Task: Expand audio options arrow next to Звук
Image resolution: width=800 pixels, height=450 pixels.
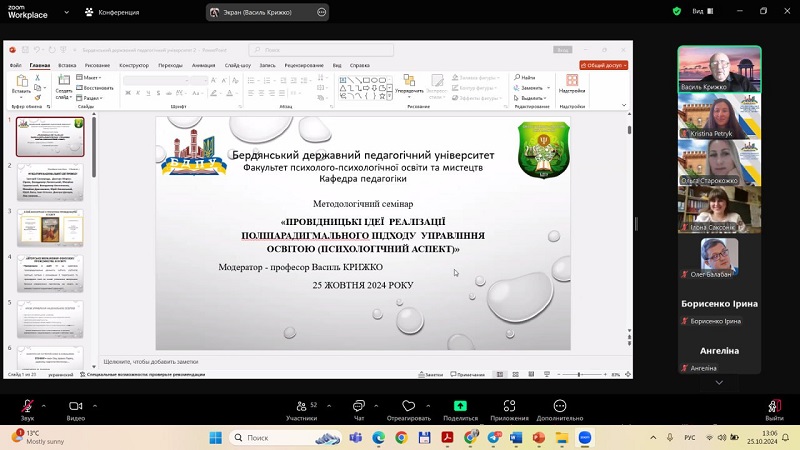Action: 43,406
